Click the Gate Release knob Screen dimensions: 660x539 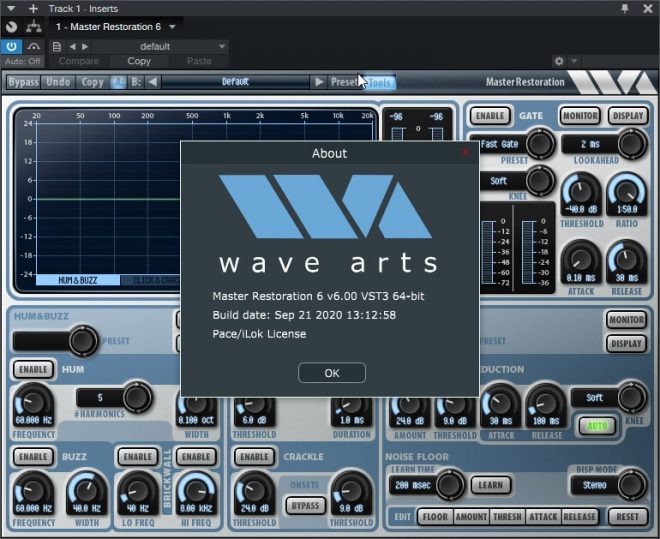coord(627,260)
